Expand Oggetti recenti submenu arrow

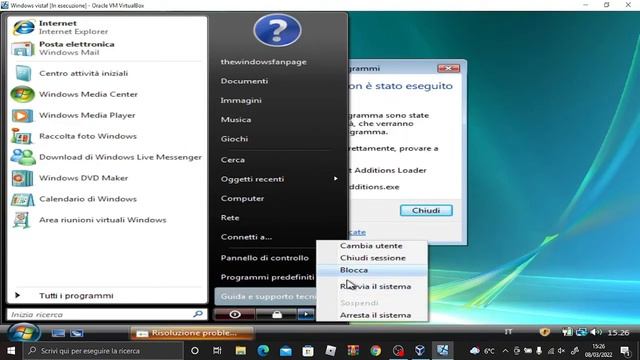coord(336,179)
